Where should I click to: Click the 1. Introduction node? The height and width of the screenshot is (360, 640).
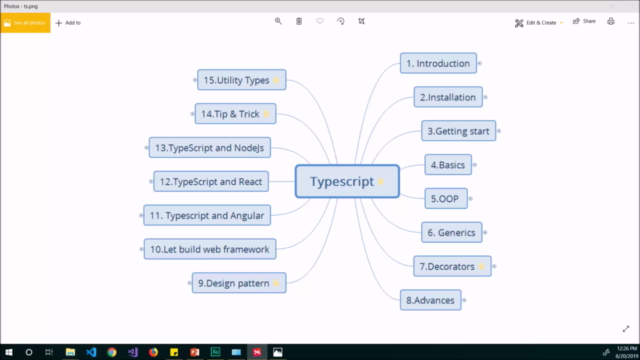[438, 63]
